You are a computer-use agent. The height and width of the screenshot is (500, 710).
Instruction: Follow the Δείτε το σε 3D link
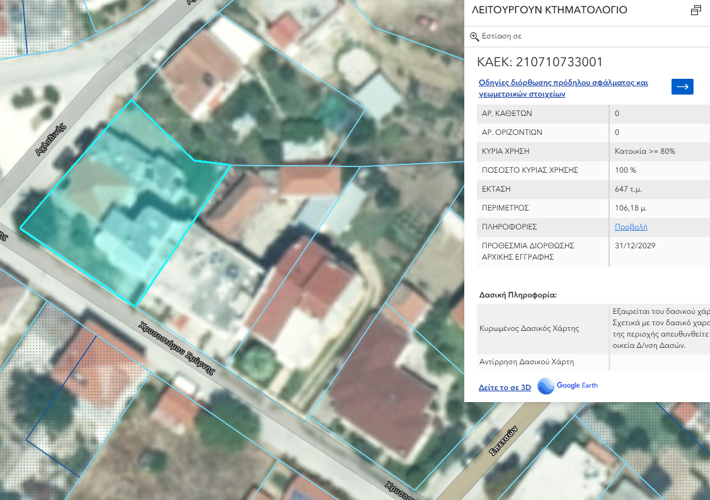tap(505, 387)
